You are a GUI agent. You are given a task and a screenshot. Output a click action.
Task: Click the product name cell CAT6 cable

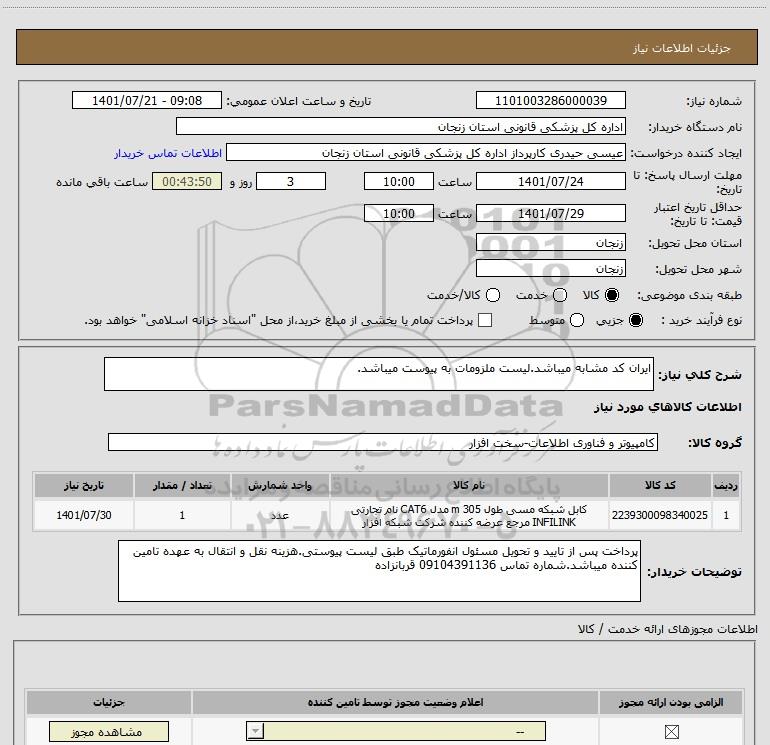(469, 515)
